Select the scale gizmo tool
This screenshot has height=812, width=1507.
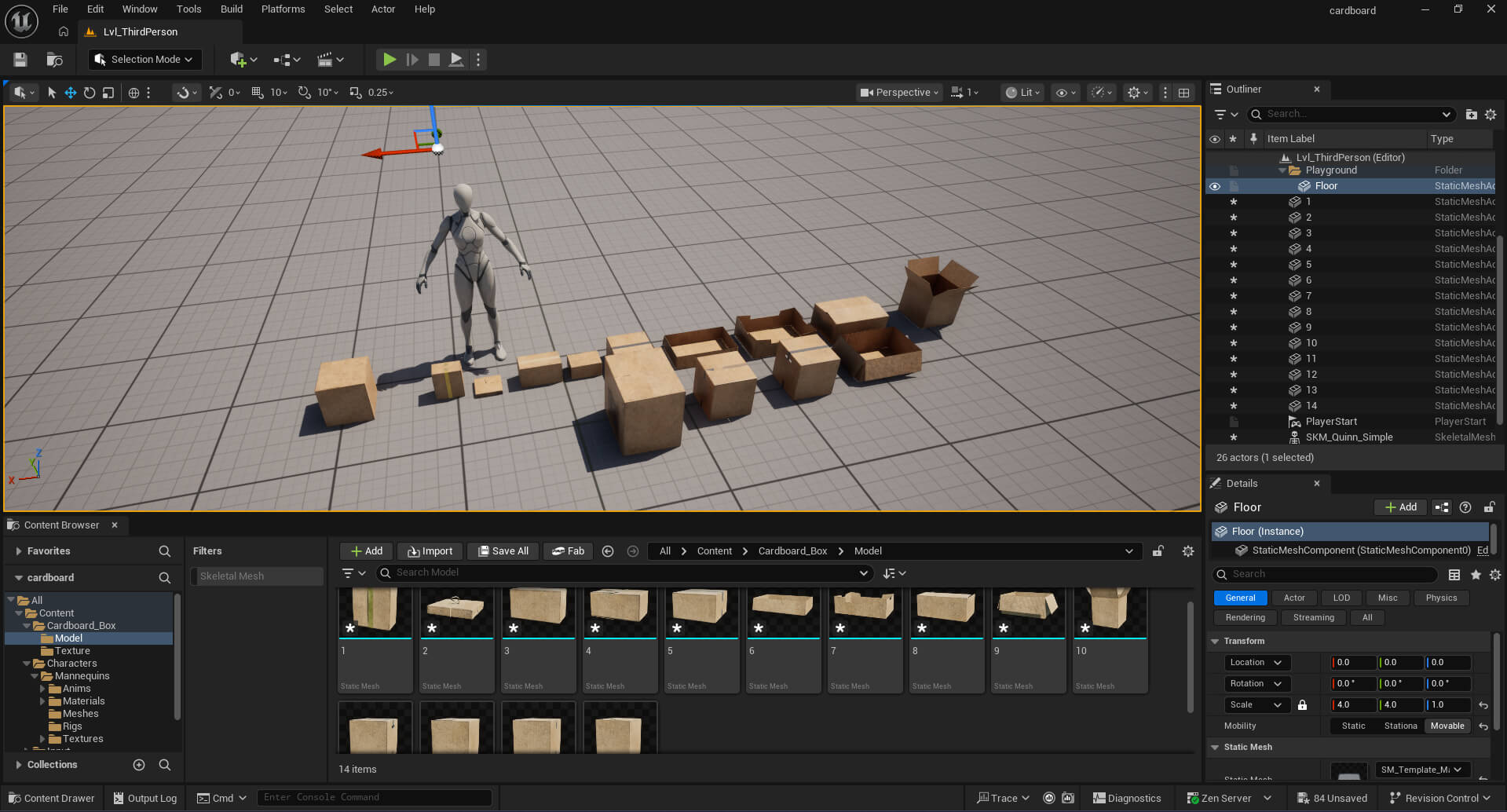click(x=108, y=93)
